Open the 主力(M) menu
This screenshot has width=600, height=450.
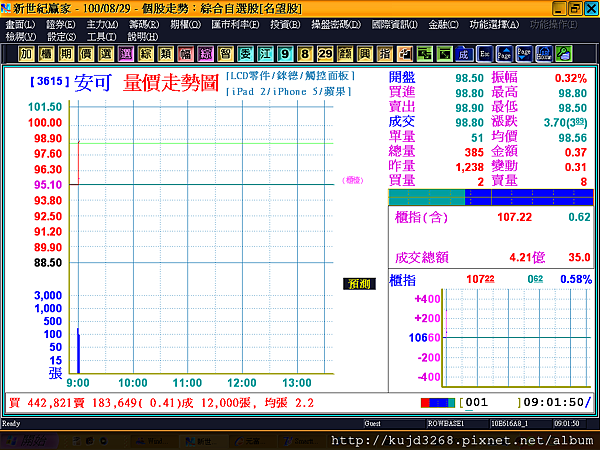coord(102,25)
